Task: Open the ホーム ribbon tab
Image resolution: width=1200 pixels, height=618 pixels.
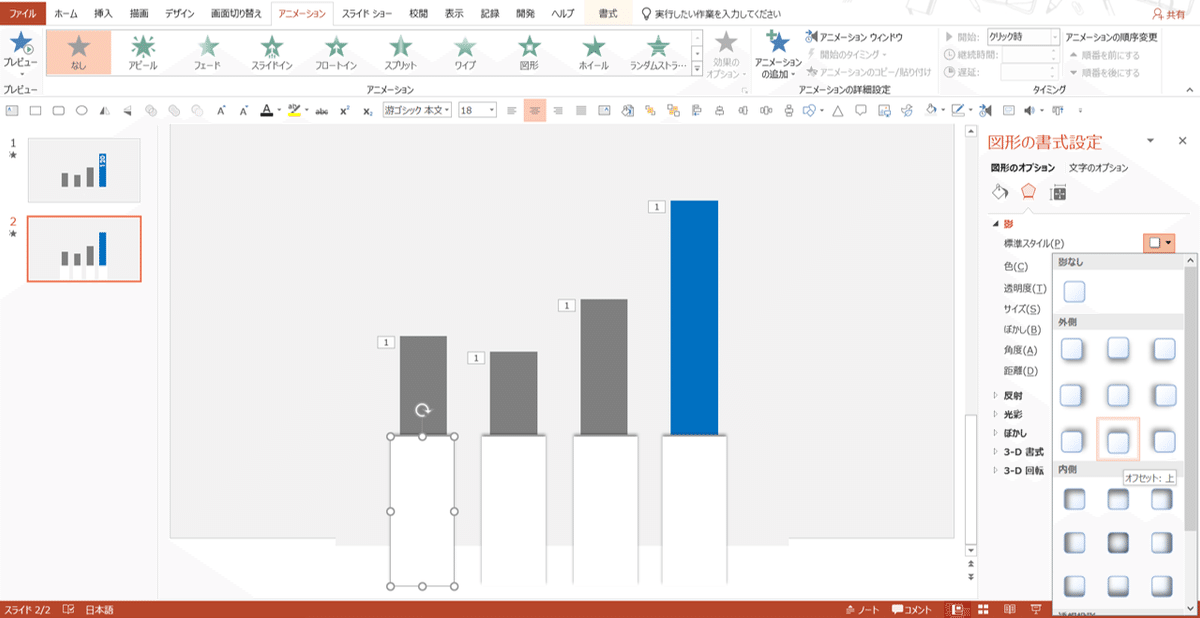Action: (66, 14)
